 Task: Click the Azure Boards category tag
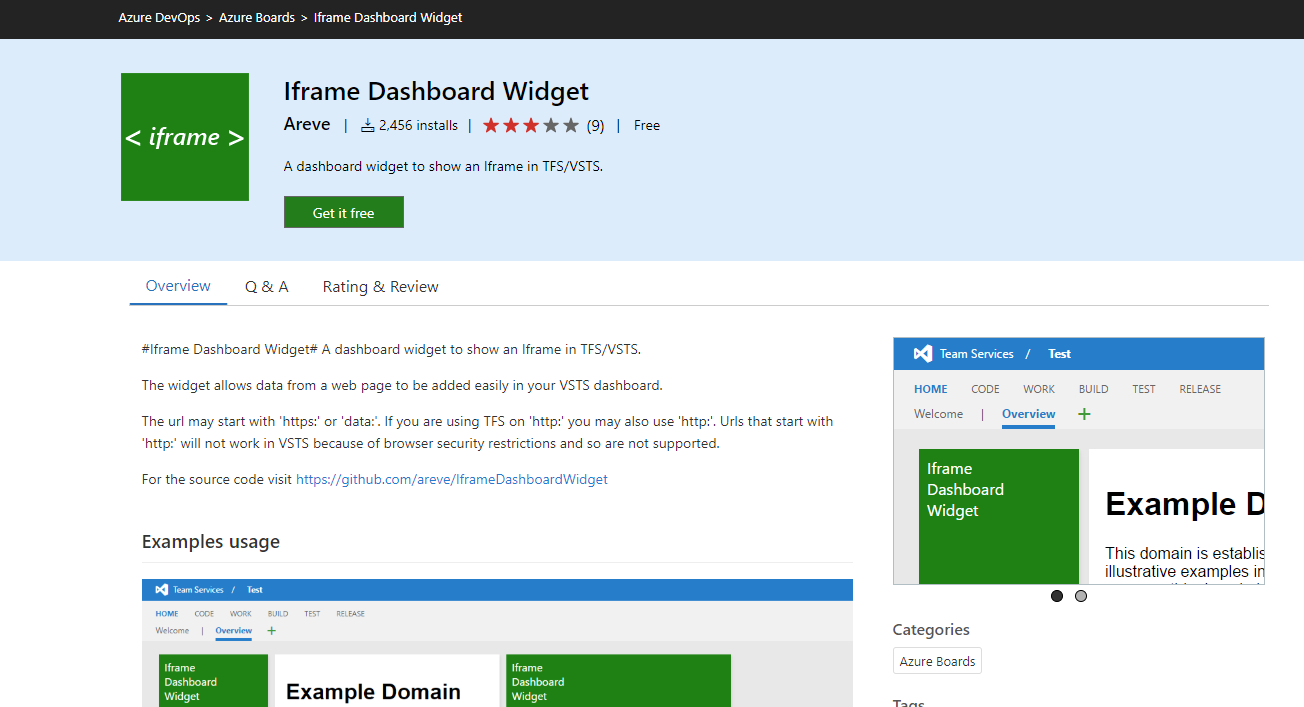pyautogui.click(x=937, y=661)
